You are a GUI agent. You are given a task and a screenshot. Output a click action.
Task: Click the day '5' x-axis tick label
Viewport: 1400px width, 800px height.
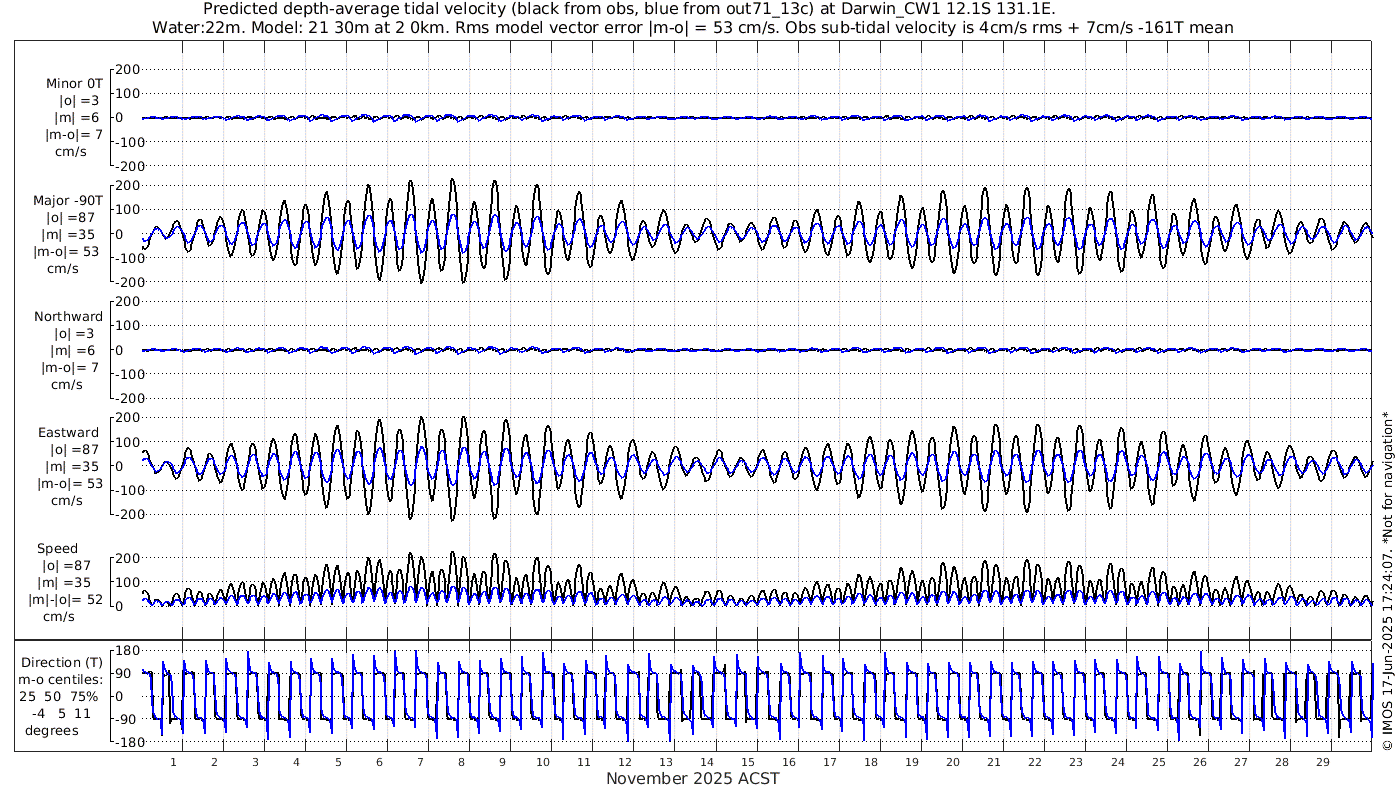tap(338, 762)
